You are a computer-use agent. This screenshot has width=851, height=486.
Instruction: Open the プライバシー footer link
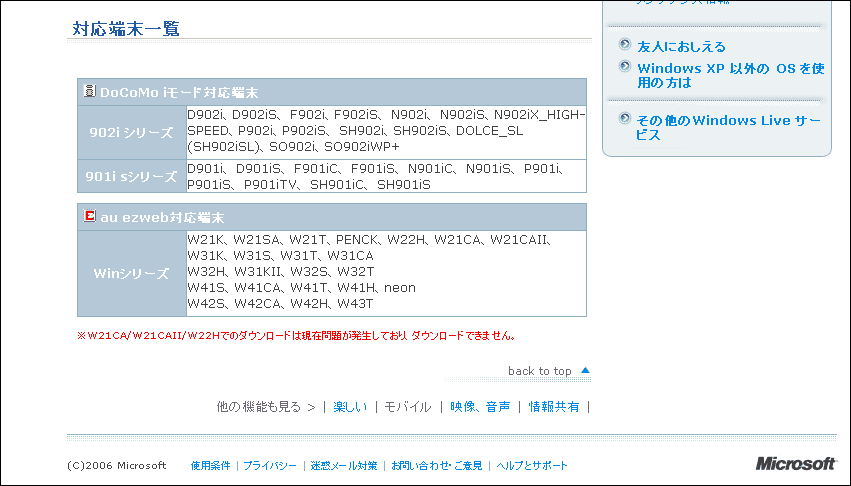[270, 466]
